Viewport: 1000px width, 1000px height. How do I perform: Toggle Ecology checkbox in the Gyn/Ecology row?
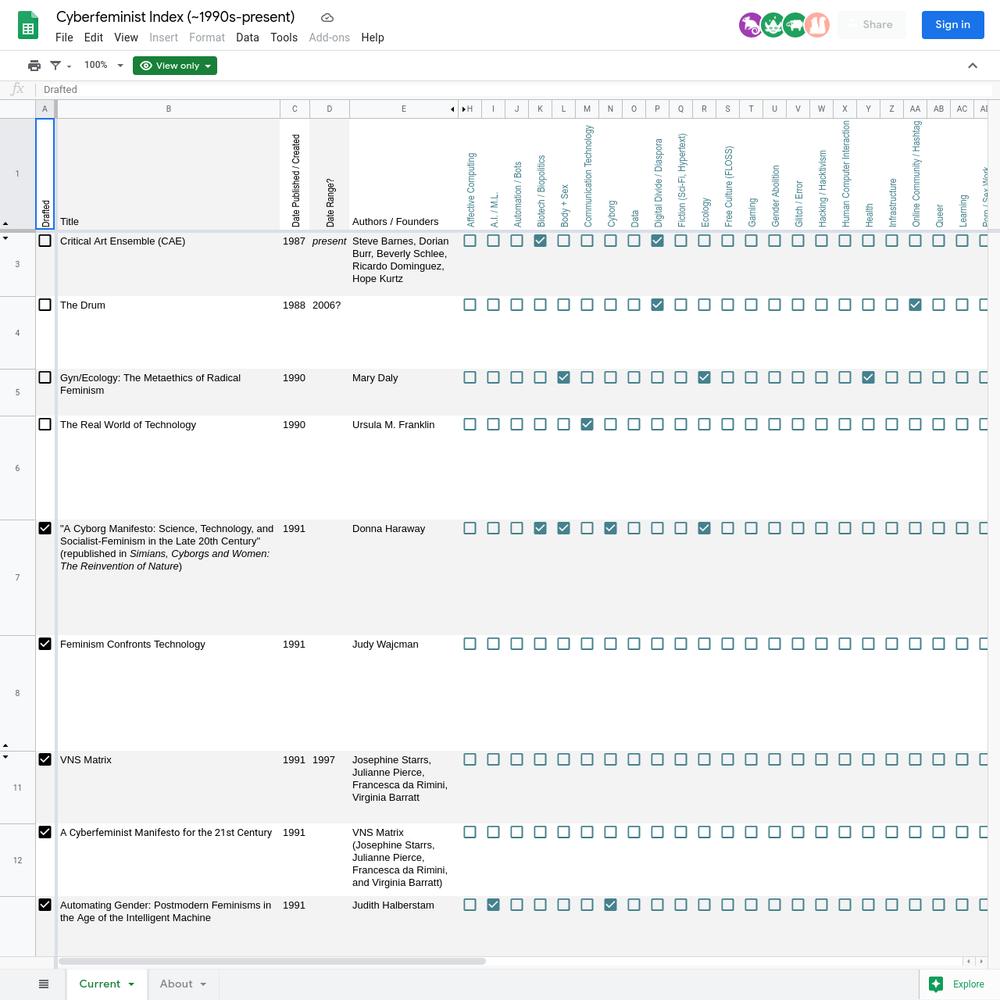(x=704, y=378)
